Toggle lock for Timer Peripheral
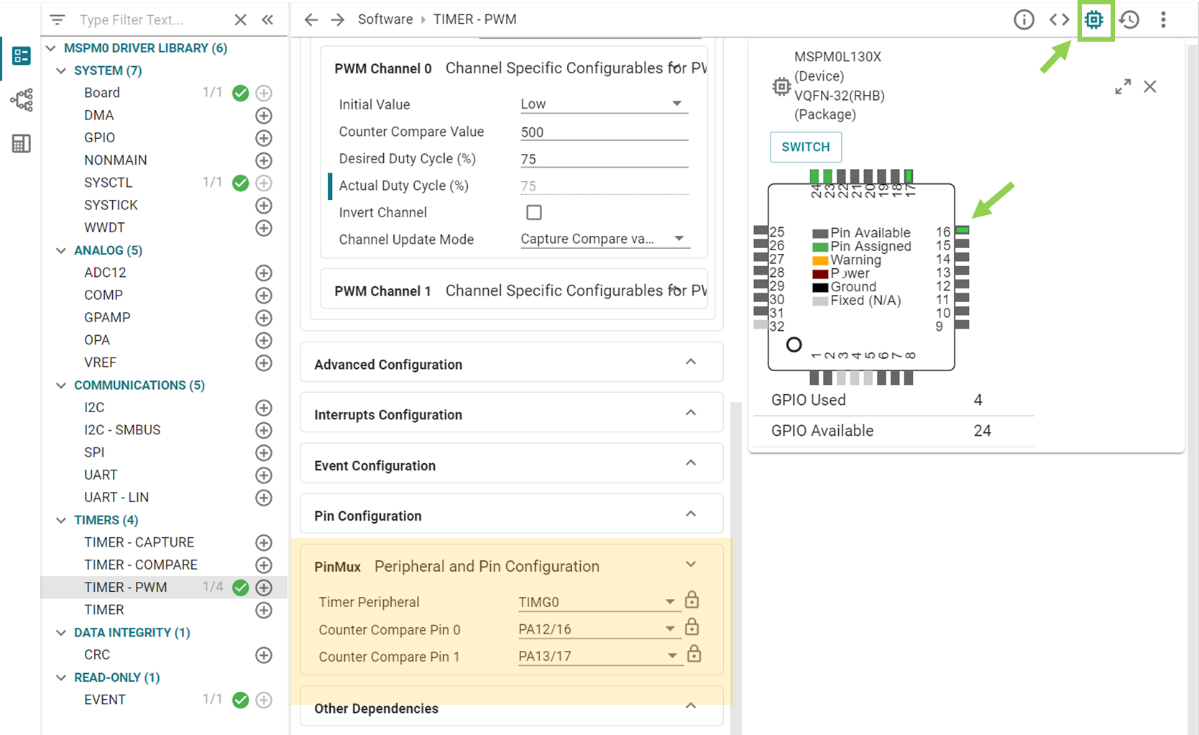1199x735 pixels. pyautogui.click(x=691, y=601)
